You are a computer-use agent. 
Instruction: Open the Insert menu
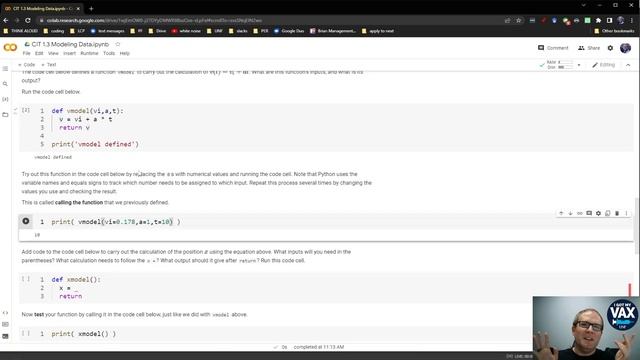(x=69, y=53)
